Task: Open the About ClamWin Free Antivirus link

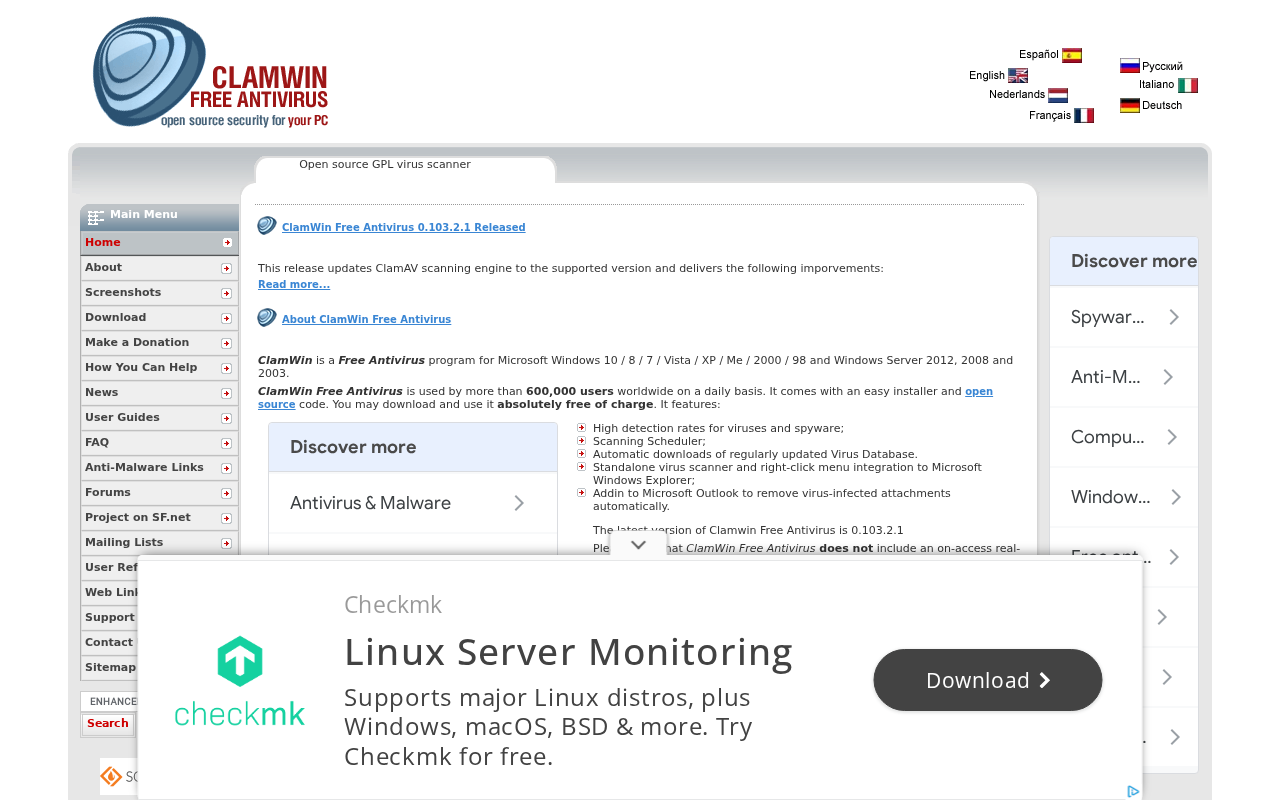Action: [x=366, y=320]
